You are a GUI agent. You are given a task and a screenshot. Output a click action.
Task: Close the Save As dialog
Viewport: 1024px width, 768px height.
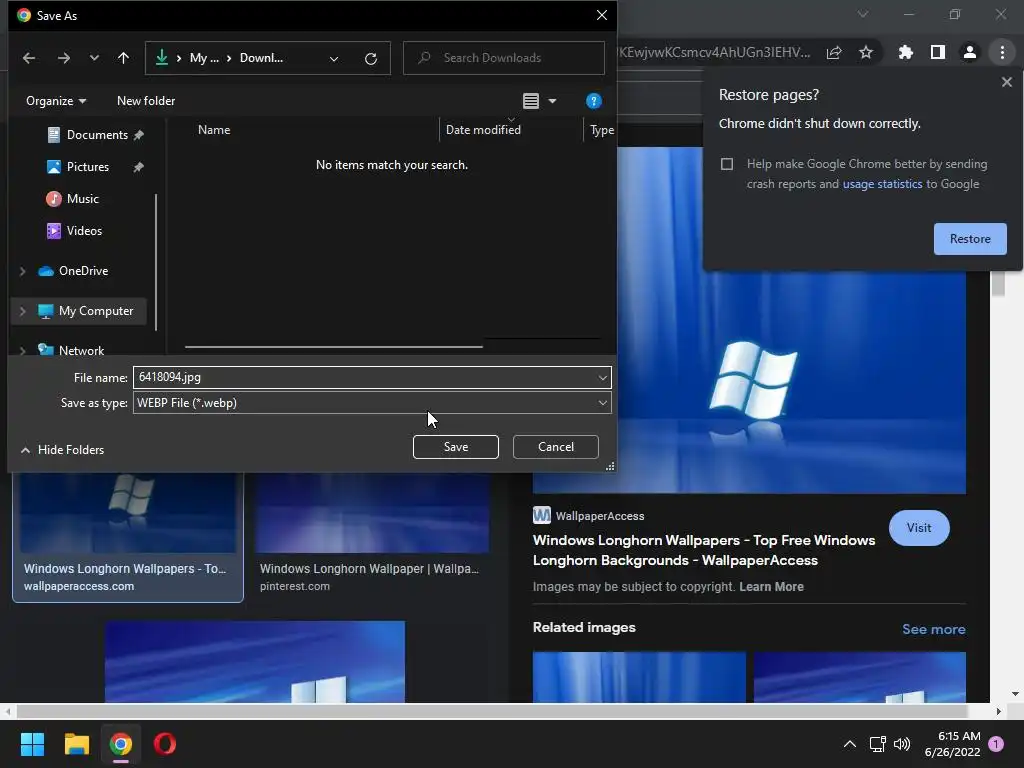pos(602,15)
